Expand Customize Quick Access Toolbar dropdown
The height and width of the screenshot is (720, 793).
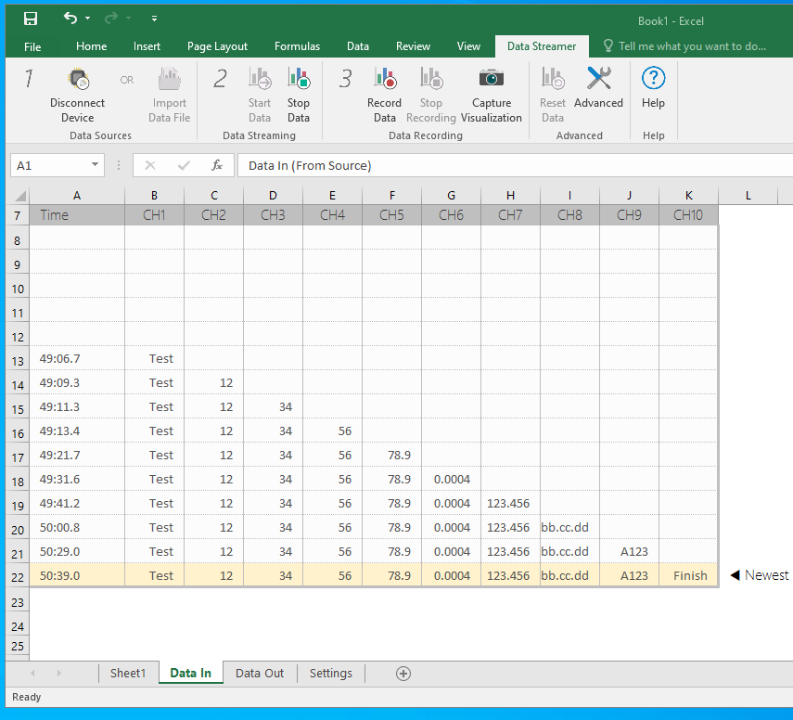[154, 19]
